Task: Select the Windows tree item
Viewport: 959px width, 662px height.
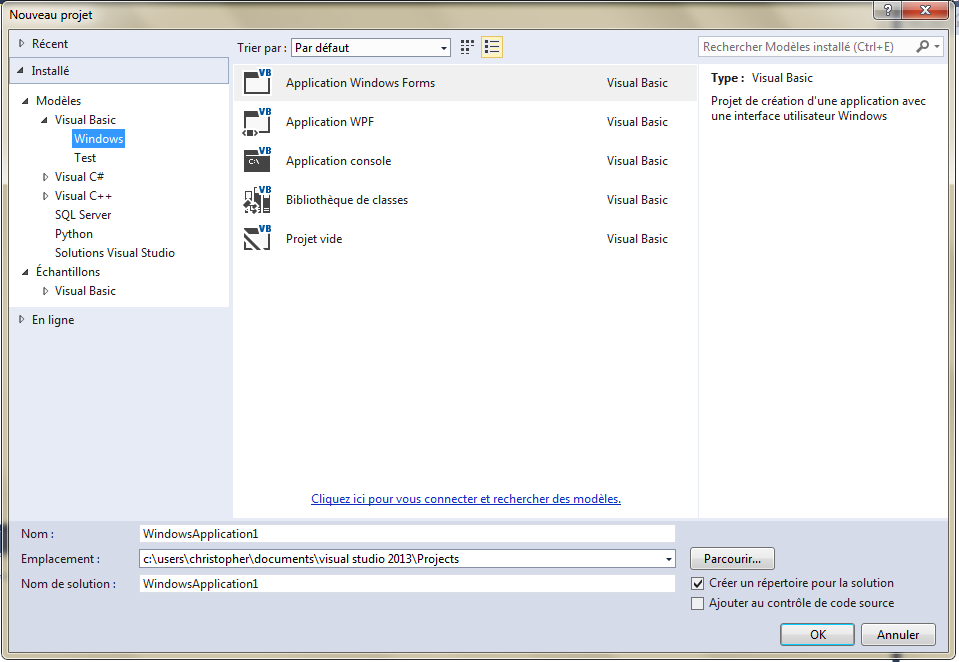Action: click(98, 139)
